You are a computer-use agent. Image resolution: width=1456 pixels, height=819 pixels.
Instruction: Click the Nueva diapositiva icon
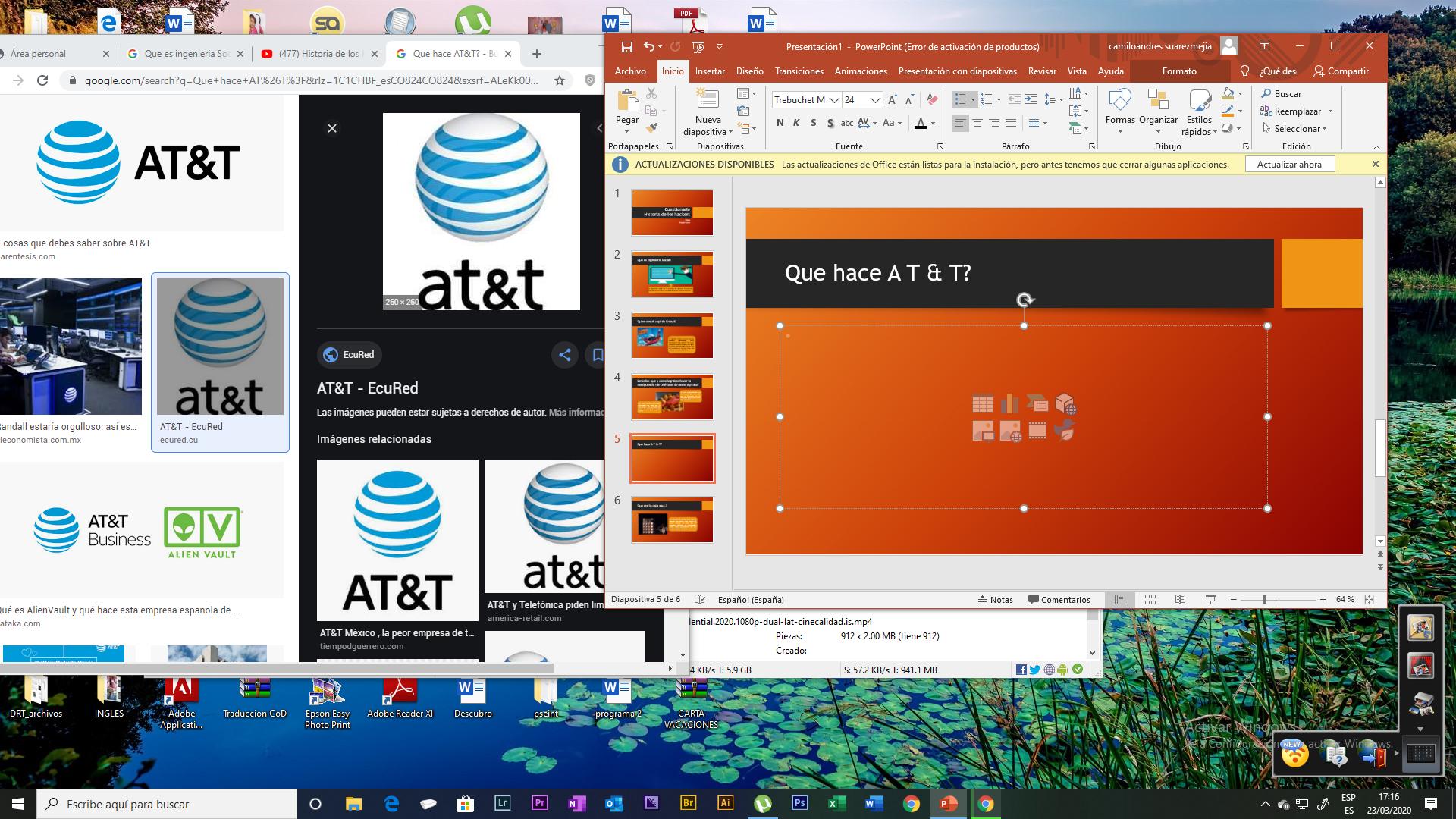tap(708, 100)
